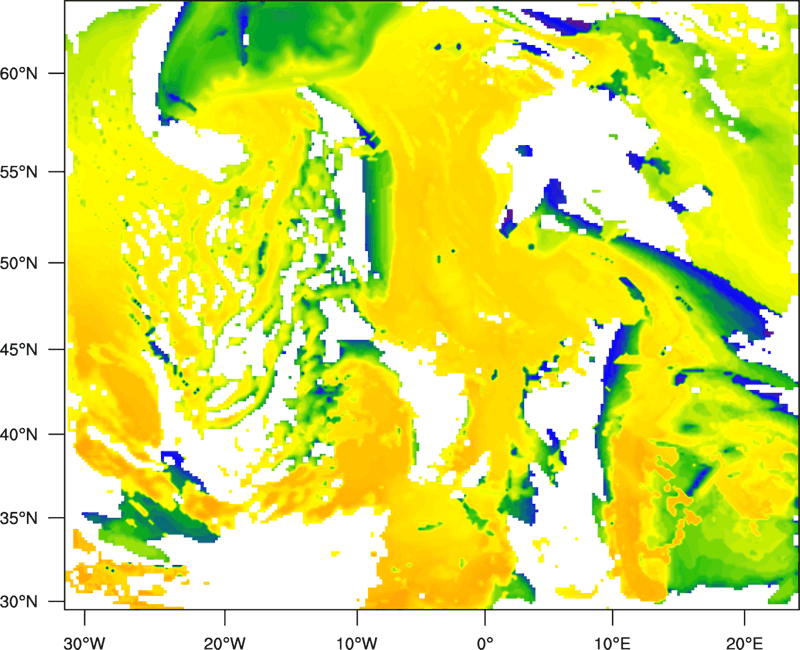Click the 55°N latitude label
Image resolution: width=800 pixels, height=650 pixels.
coord(19,172)
